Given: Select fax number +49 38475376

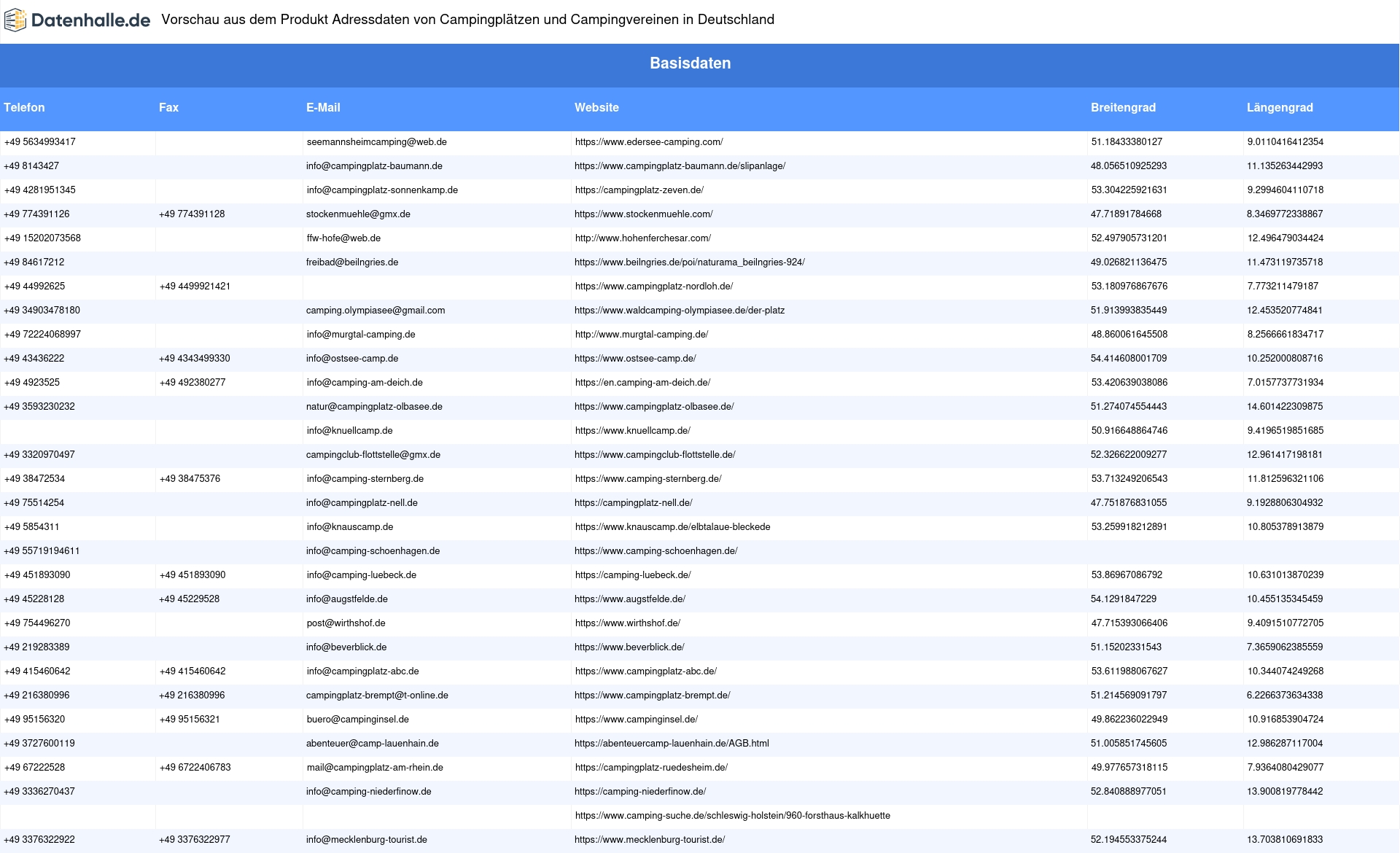Looking at the screenshot, I should tap(190, 479).
